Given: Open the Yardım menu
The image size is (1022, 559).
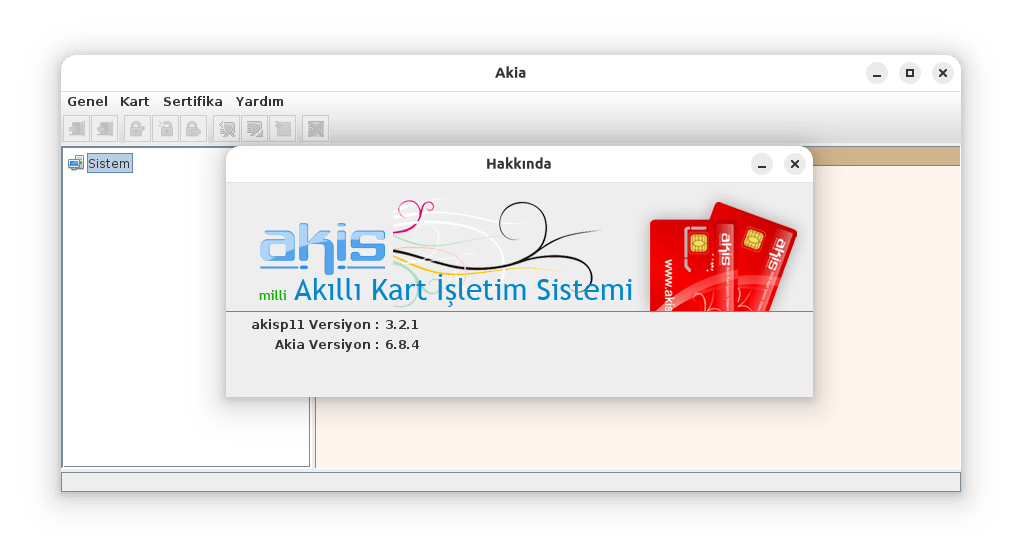Looking at the screenshot, I should (x=259, y=101).
